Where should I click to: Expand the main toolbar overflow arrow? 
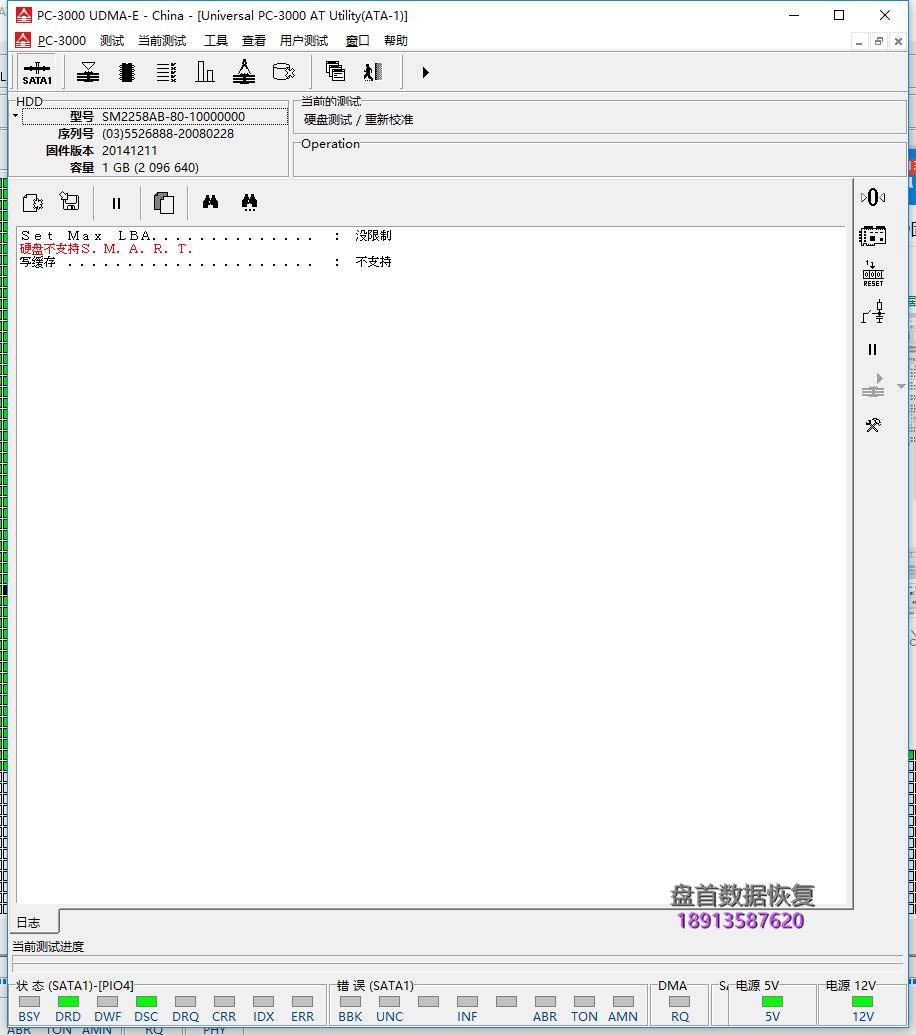(426, 72)
